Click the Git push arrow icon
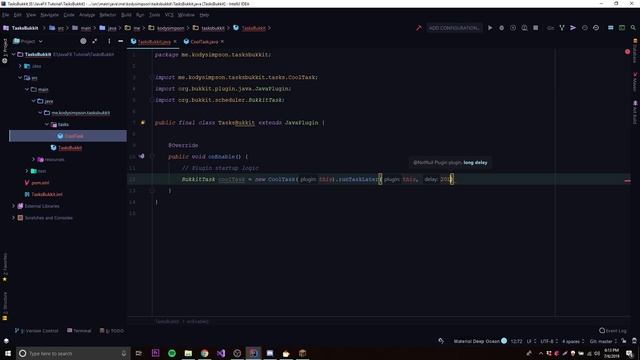This screenshot has height=360, width=640. point(573,28)
